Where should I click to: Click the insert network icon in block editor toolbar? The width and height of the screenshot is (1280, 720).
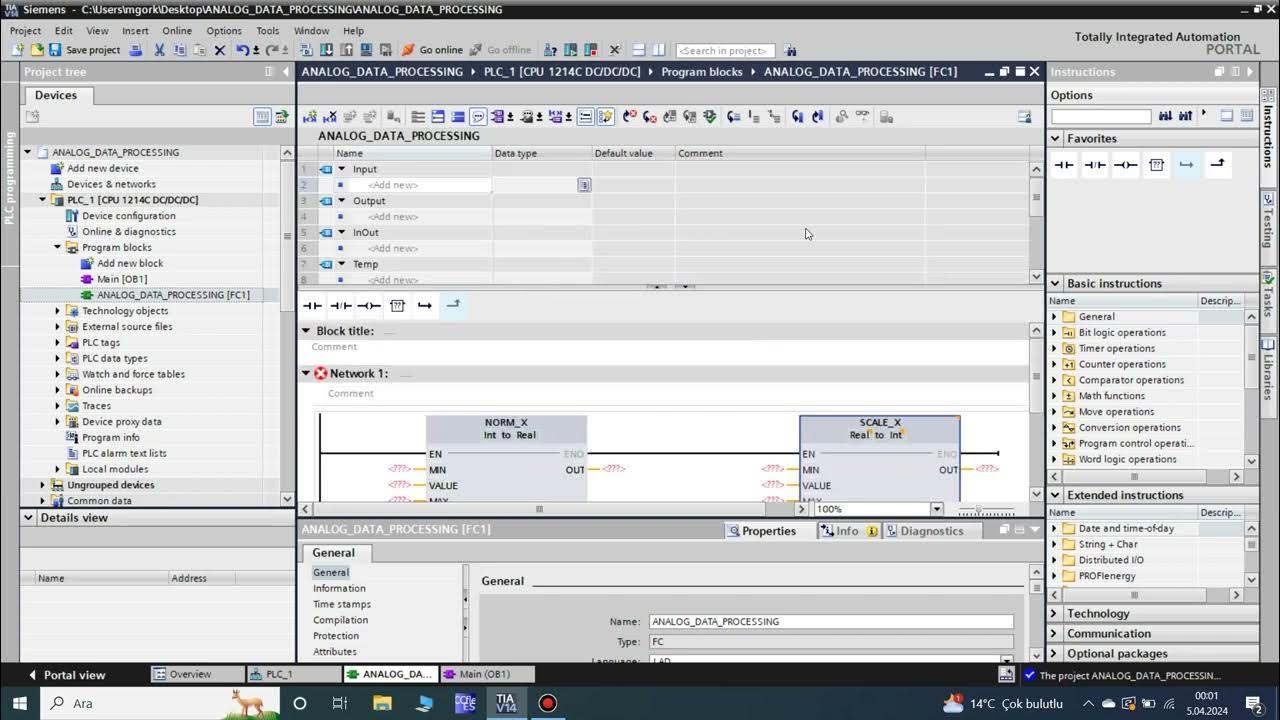pyautogui.click(x=310, y=117)
